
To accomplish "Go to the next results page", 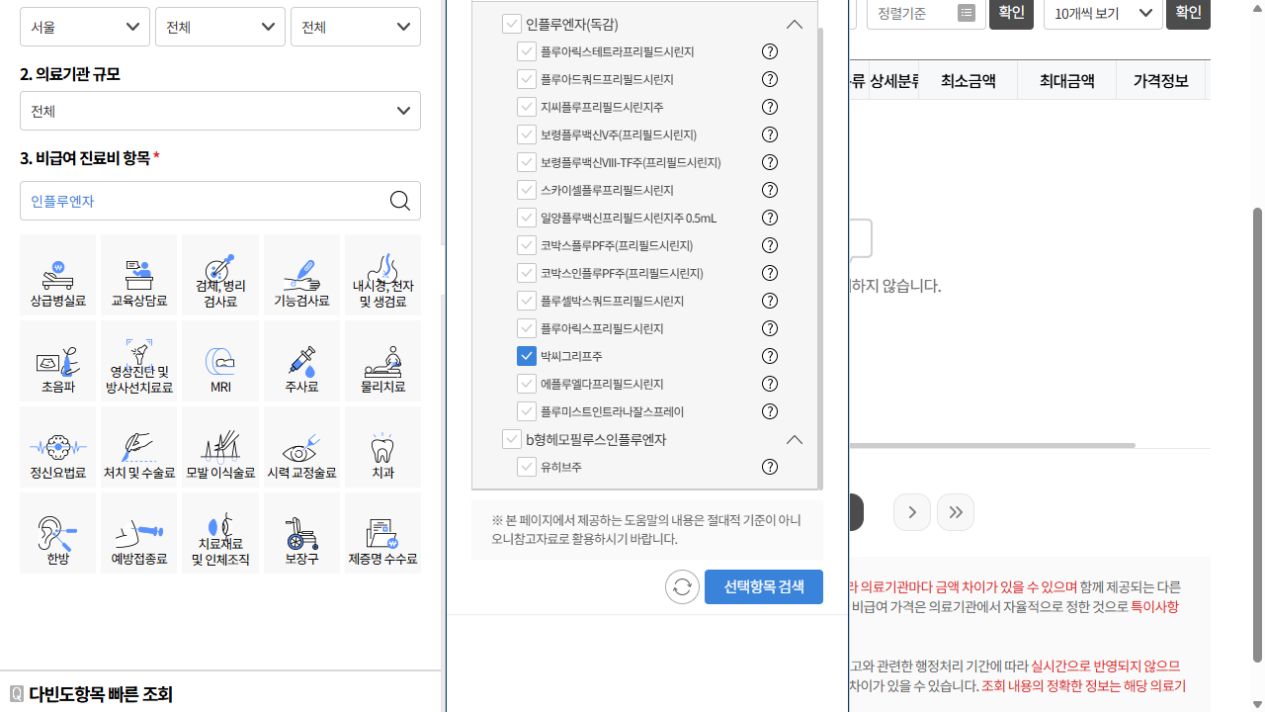I will point(910,512).
